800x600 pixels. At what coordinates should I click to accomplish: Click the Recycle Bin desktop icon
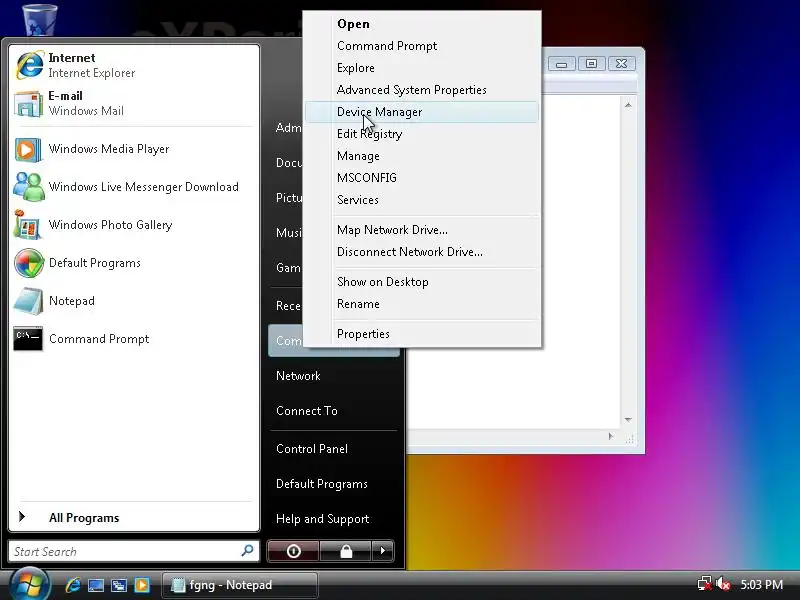pyautogui.click(x=40, y=18)
